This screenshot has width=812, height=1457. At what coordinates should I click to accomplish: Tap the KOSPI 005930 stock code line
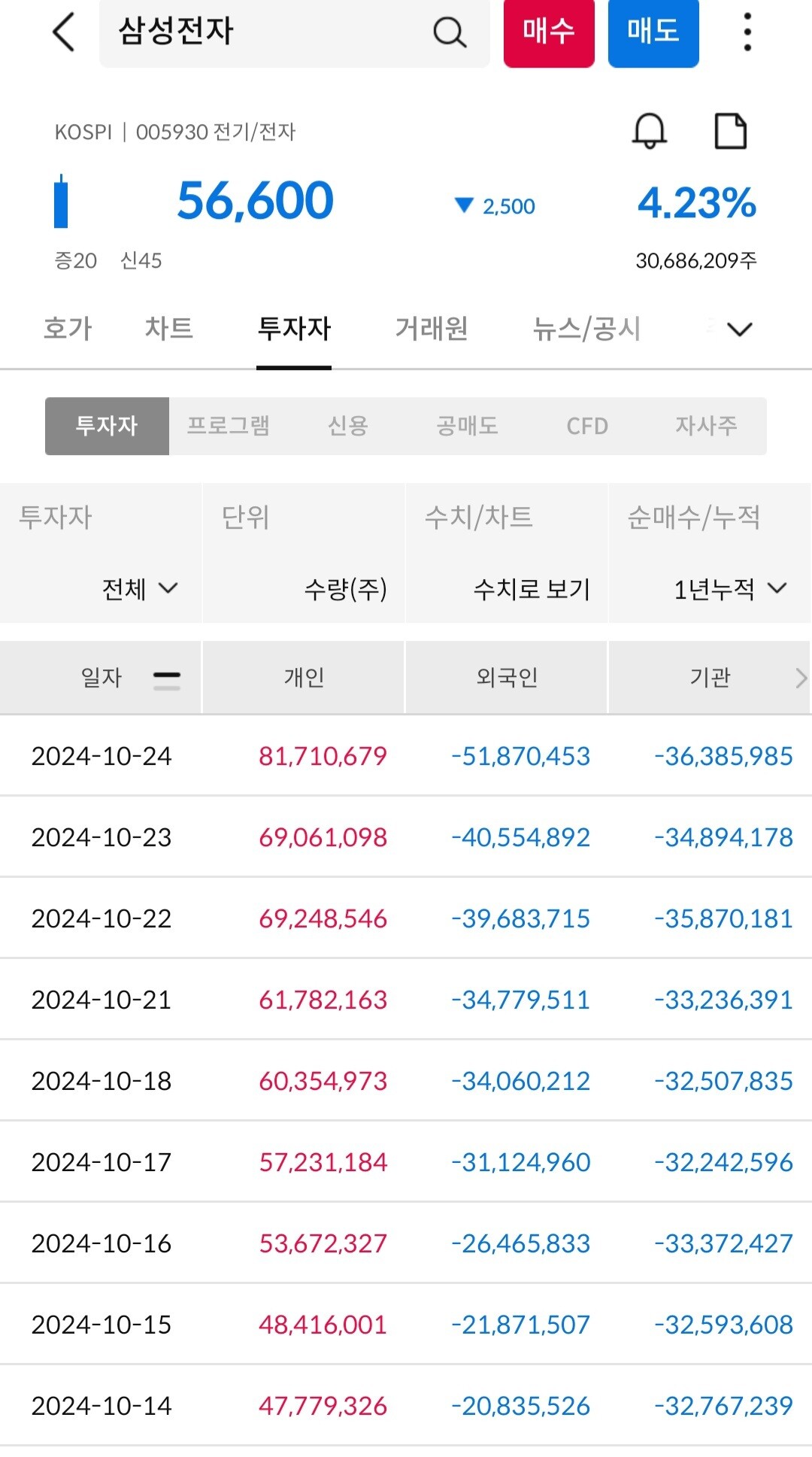(x=174, y=132)
